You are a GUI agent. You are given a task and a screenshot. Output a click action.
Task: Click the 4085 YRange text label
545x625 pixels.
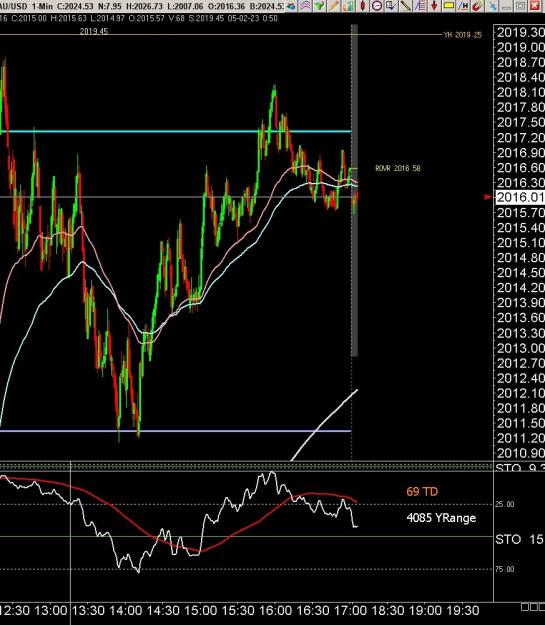(441, 518)
